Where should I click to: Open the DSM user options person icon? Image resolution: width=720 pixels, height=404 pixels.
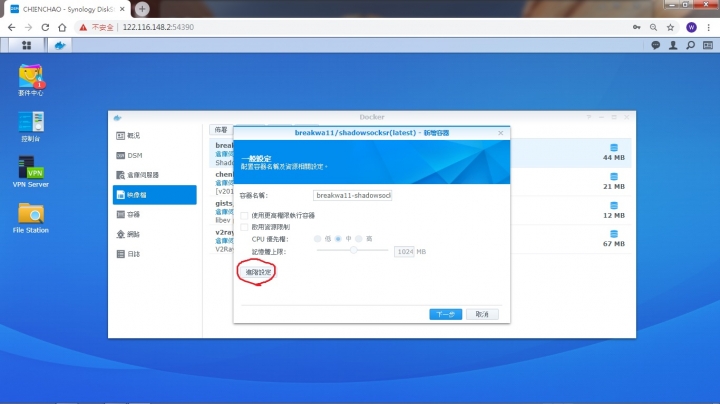[673, 45]
